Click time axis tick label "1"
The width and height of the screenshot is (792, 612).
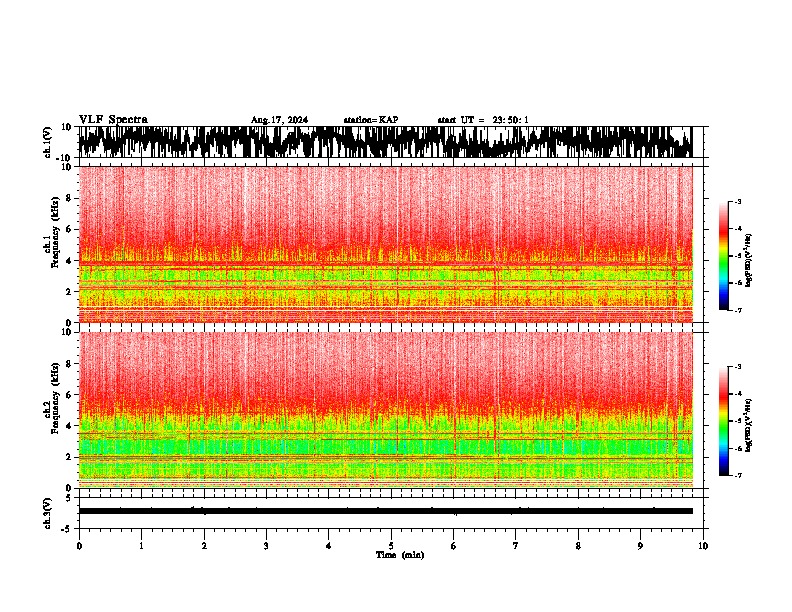[141, 546]
